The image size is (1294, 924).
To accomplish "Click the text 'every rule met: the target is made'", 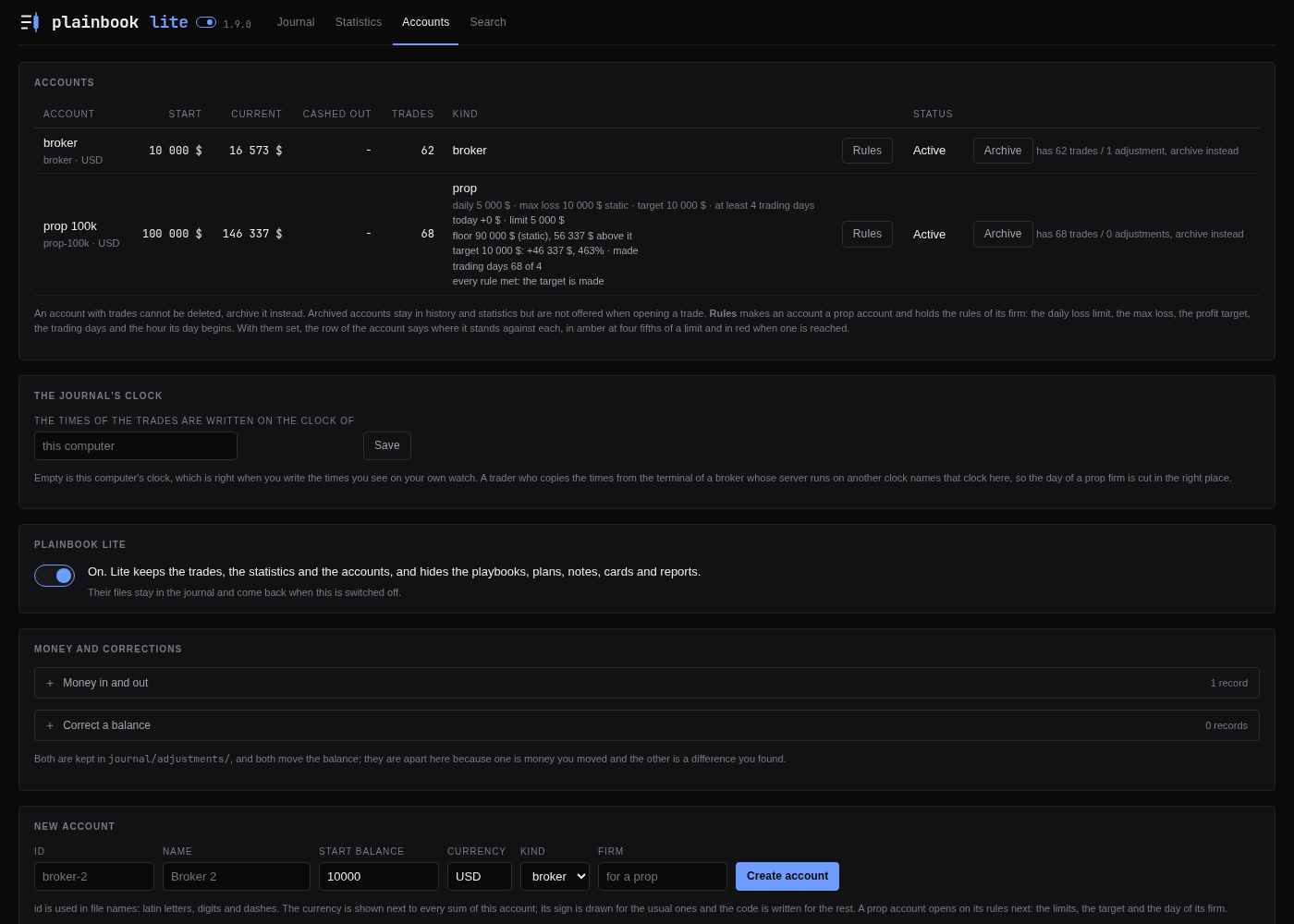I will [528, 281].
